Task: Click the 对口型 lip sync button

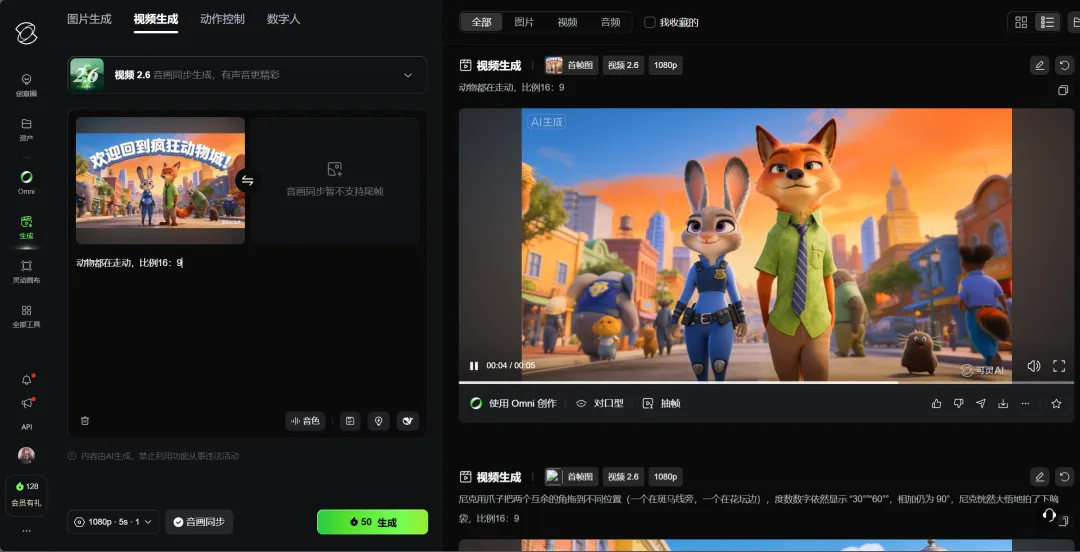Action: [x=599, y=403]
